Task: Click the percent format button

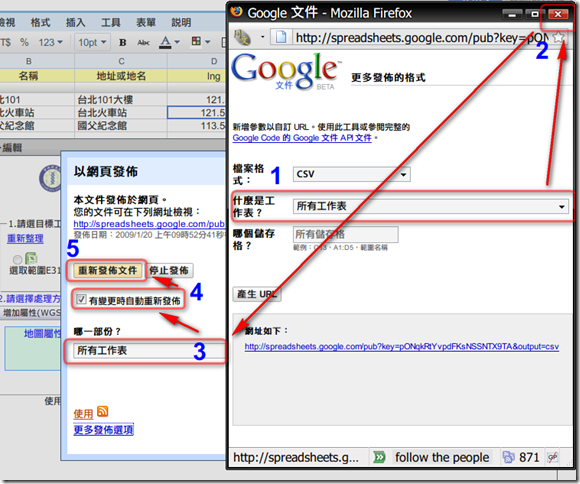Action: coord(24,43)
